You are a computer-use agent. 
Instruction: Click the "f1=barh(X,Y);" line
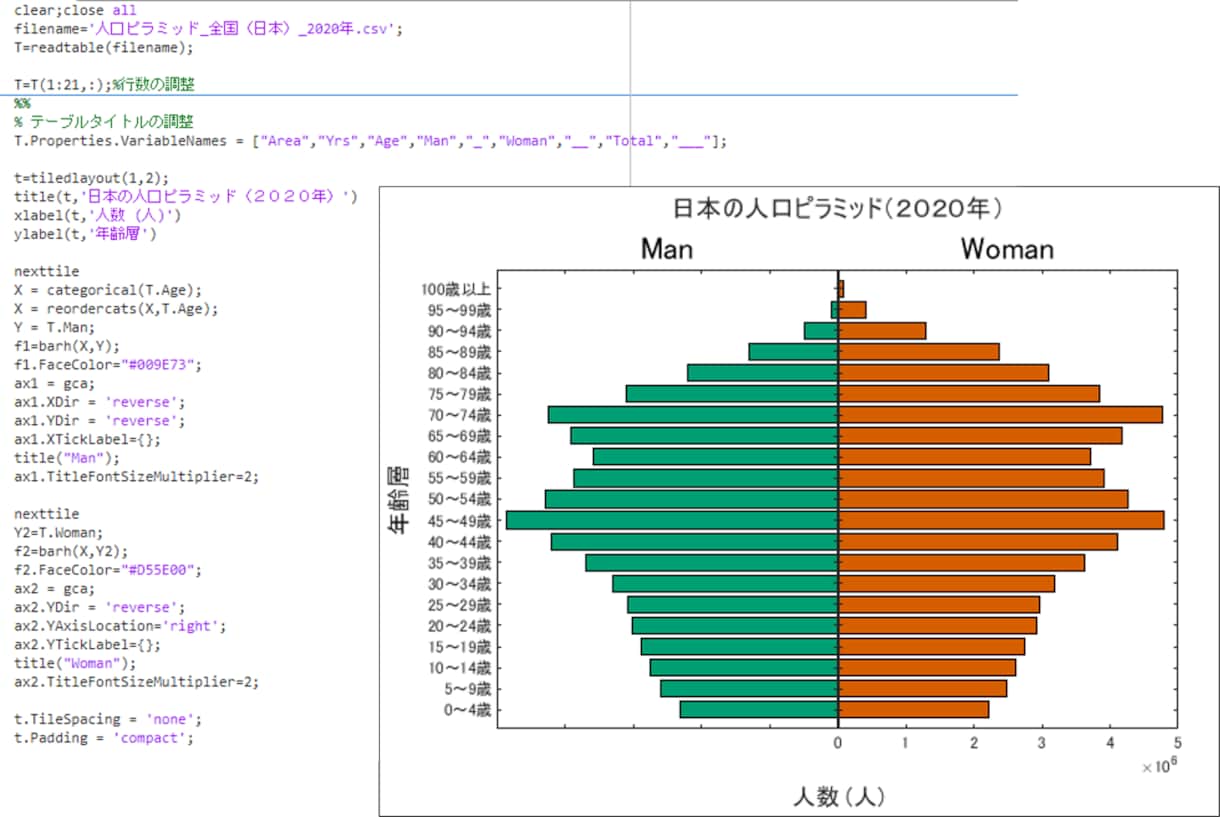click(x=67, y=346)
